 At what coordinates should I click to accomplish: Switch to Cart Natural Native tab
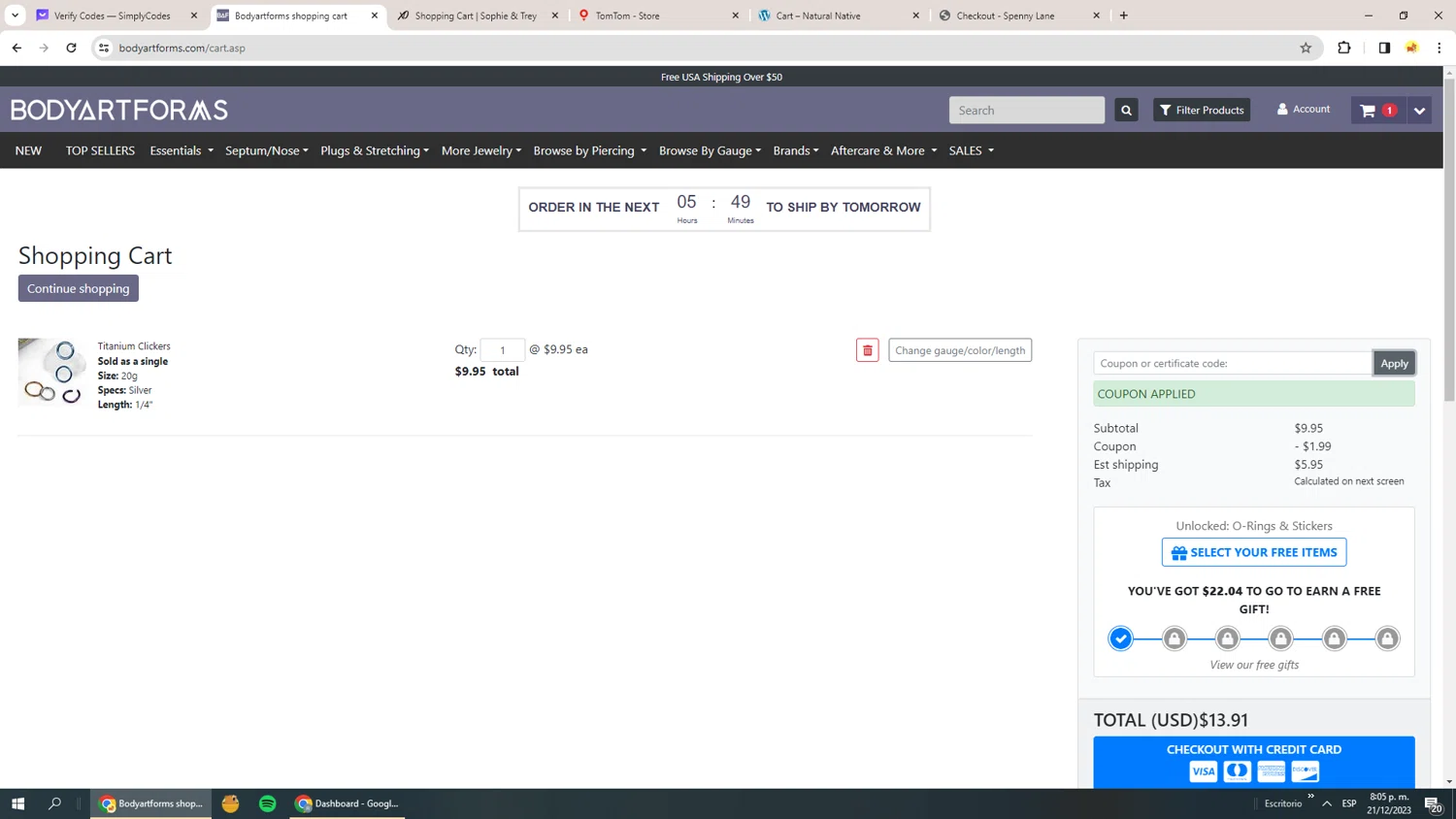(837, 16)
